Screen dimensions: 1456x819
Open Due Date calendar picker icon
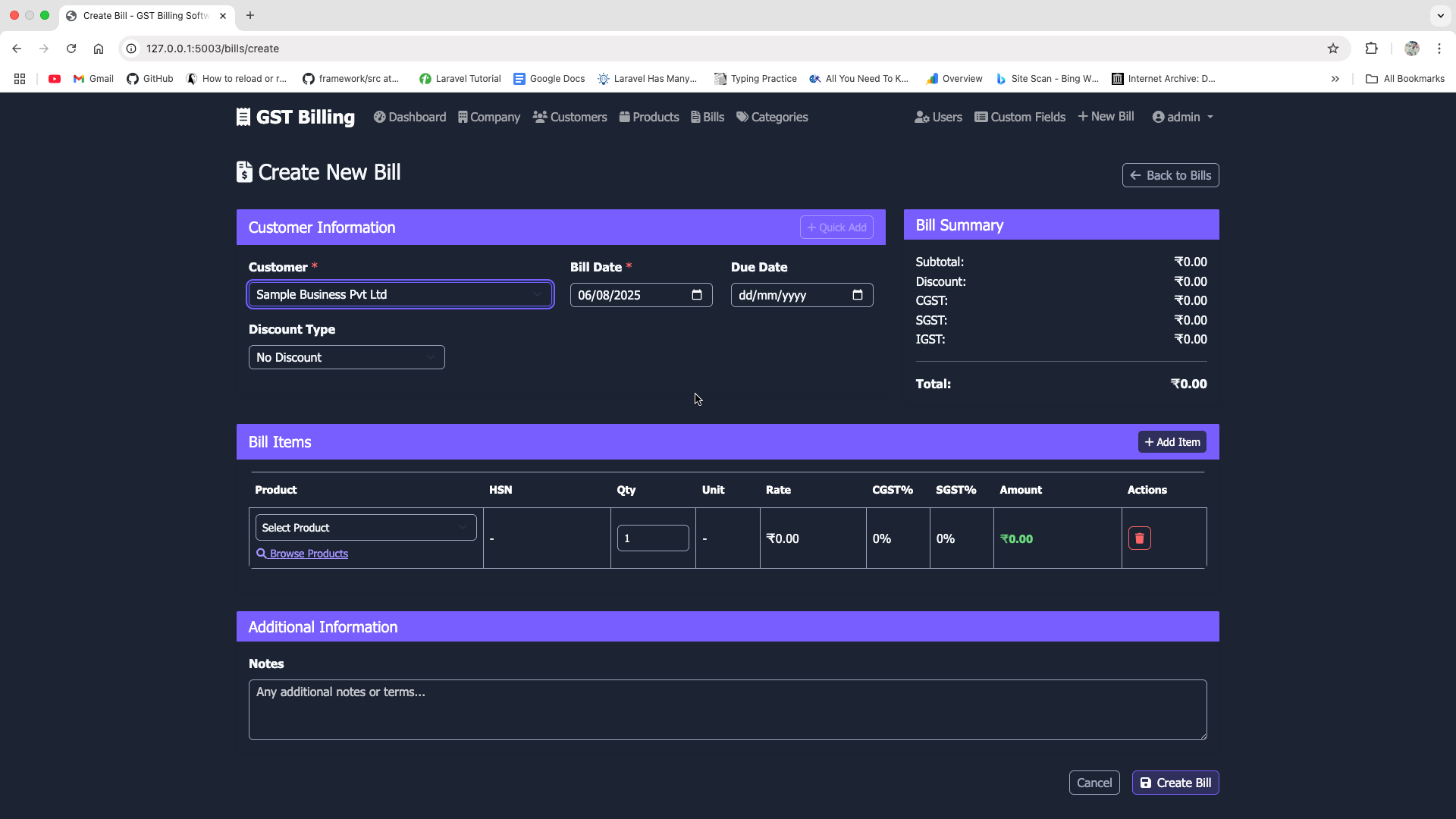(x=858, y=295)
